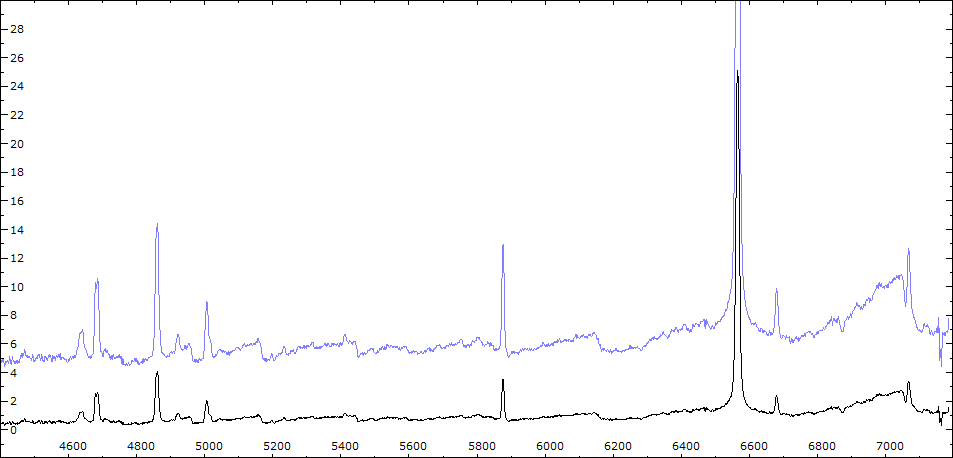The width and height of the screenshot is (953, 458).
Task: Click the blue spectrum peak near 4670
Action: point(96,280)
